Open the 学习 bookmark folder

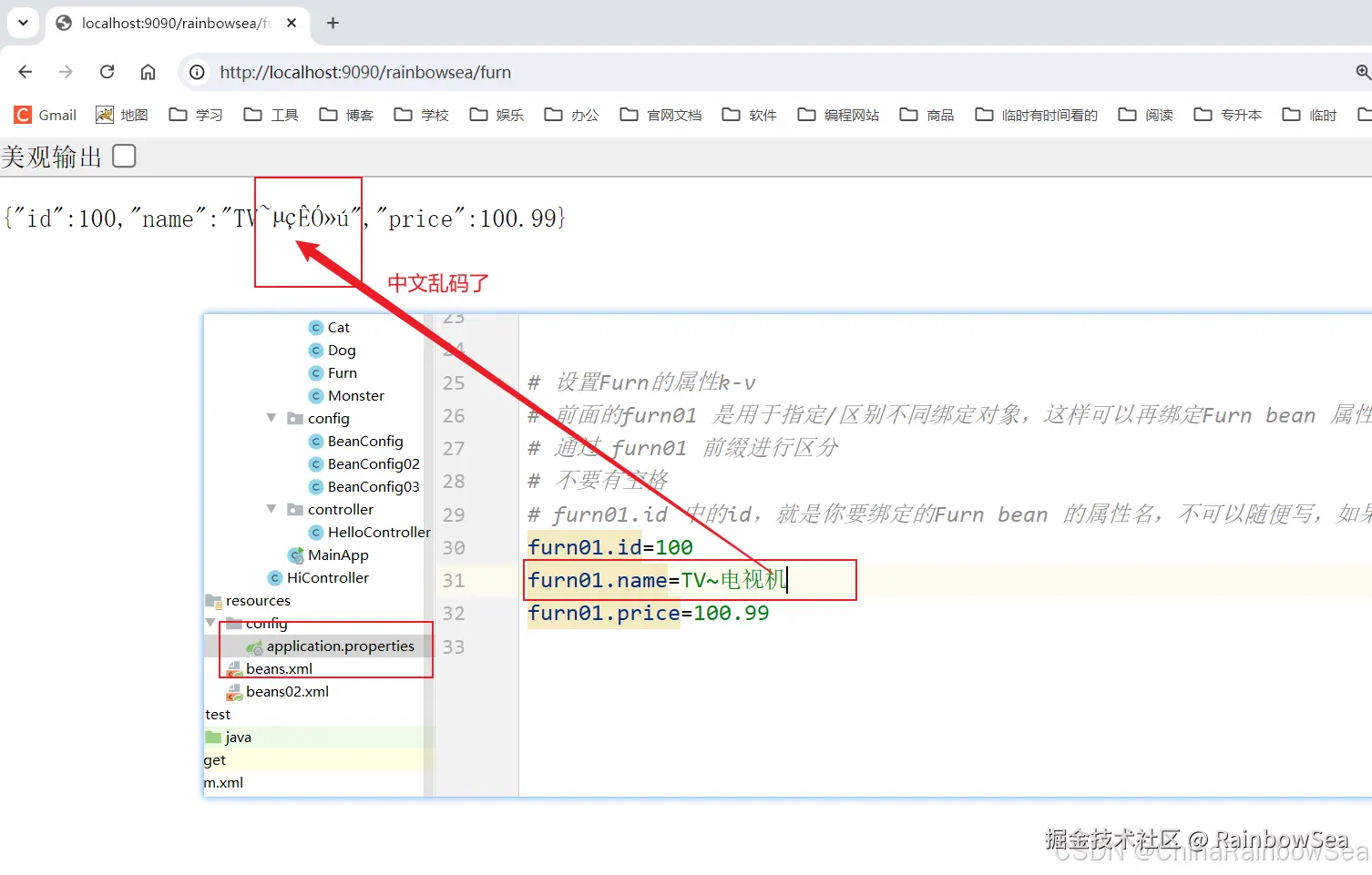pyautogui.click(x=196, y=115)
